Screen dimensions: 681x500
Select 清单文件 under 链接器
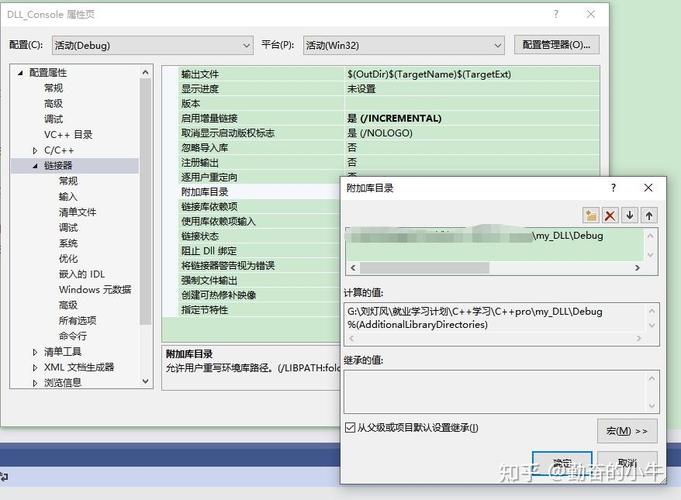77,212
